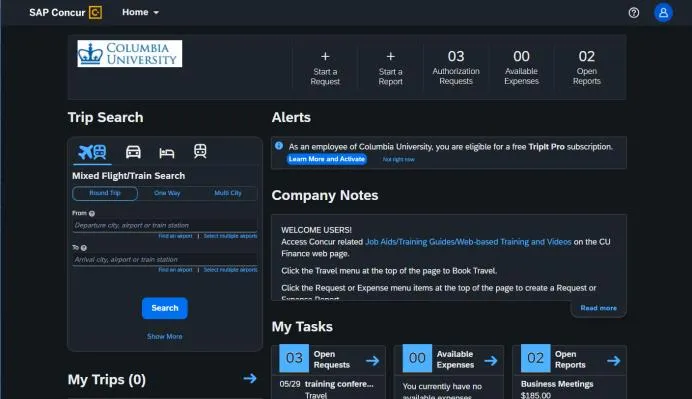
Task: Click the Columbia University logo
Action: pyautogui.click(x=130, y=54)
